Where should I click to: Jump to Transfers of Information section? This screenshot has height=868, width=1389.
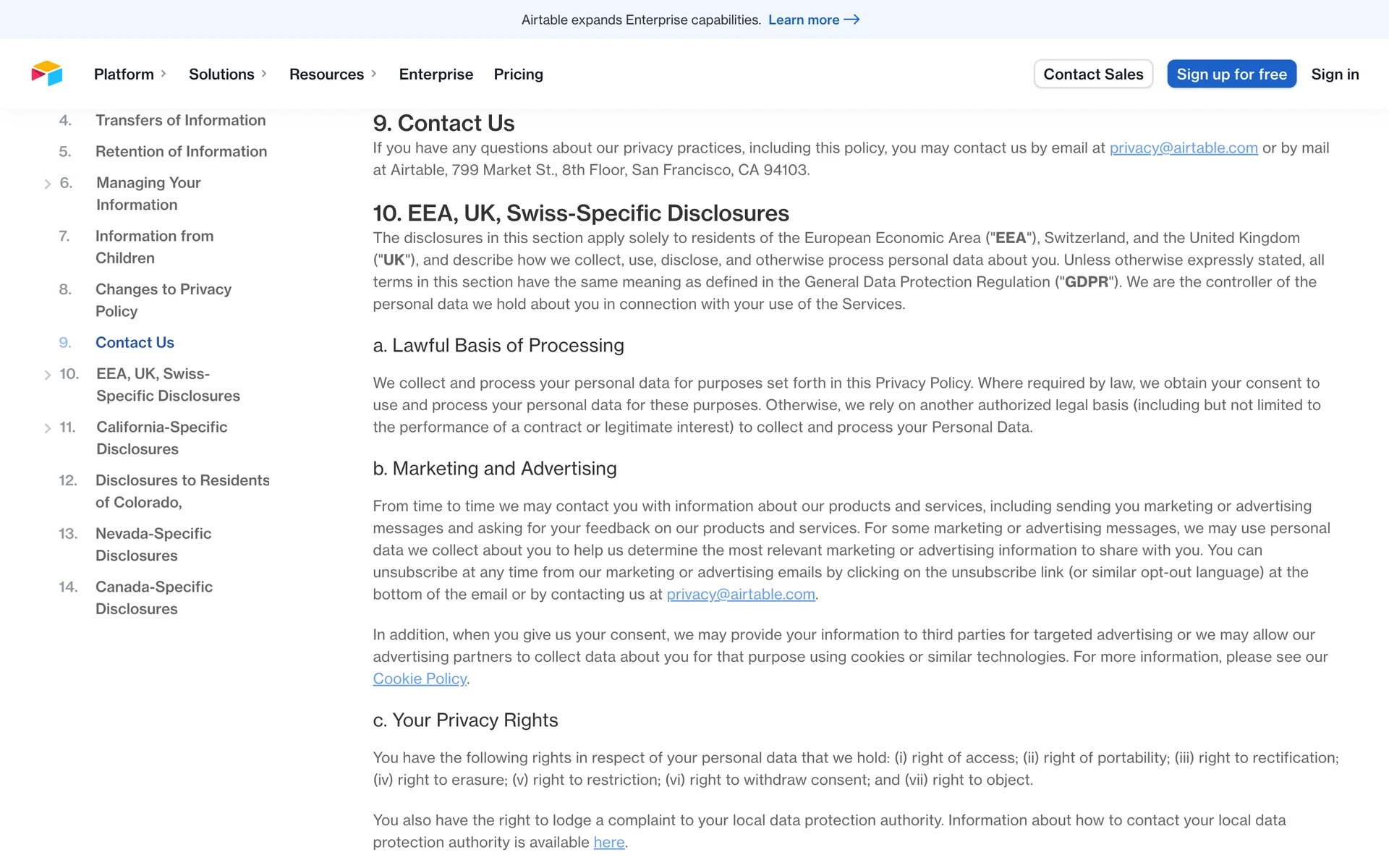pos(180,120)
